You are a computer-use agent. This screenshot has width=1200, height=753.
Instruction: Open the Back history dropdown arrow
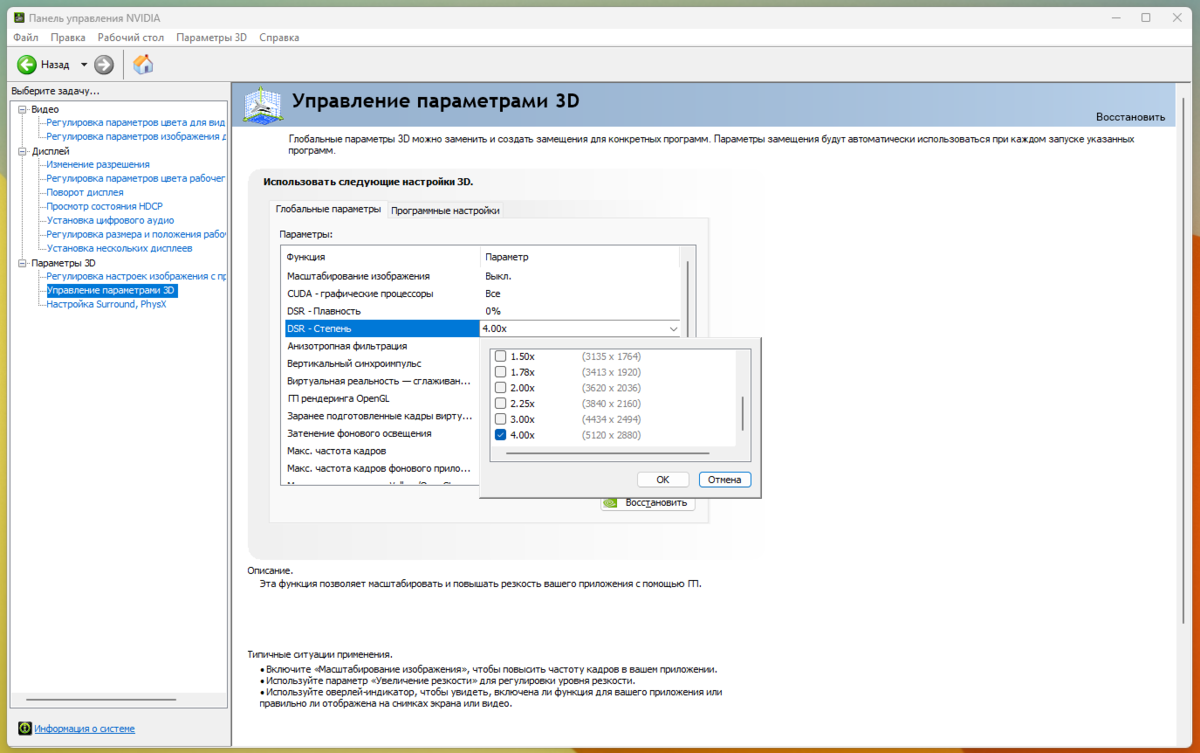point(84,65)
